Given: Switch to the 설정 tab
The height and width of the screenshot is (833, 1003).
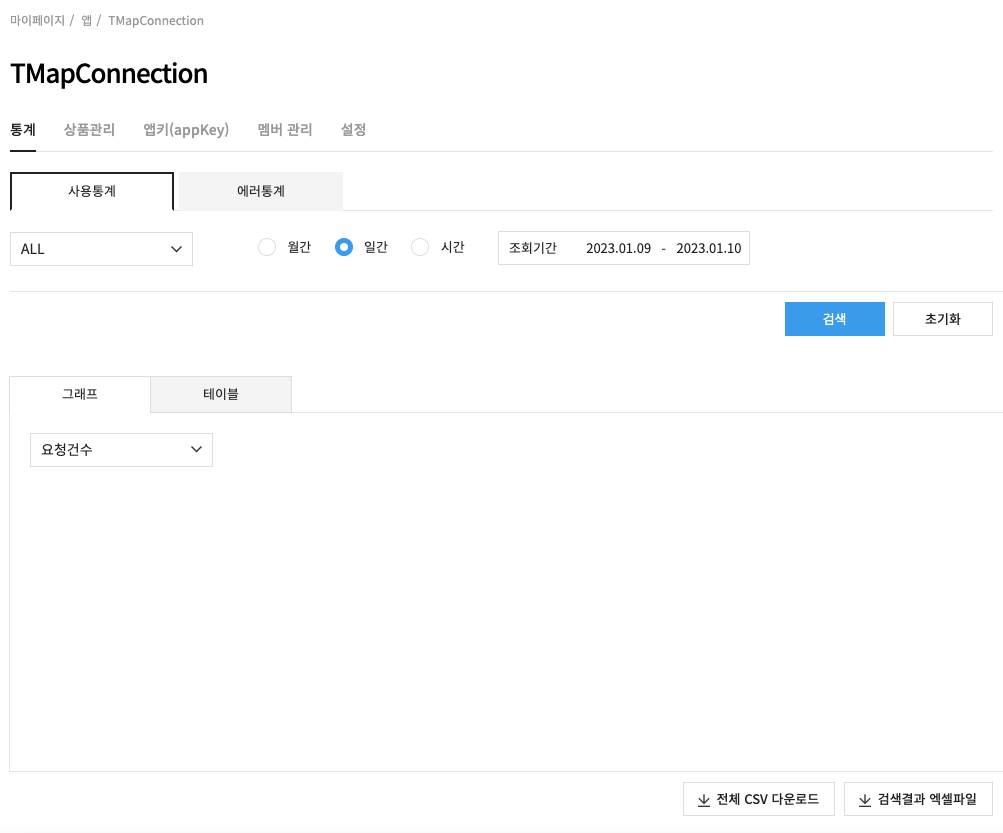Looking at the screenshot, I should click(x=353, y=130).
